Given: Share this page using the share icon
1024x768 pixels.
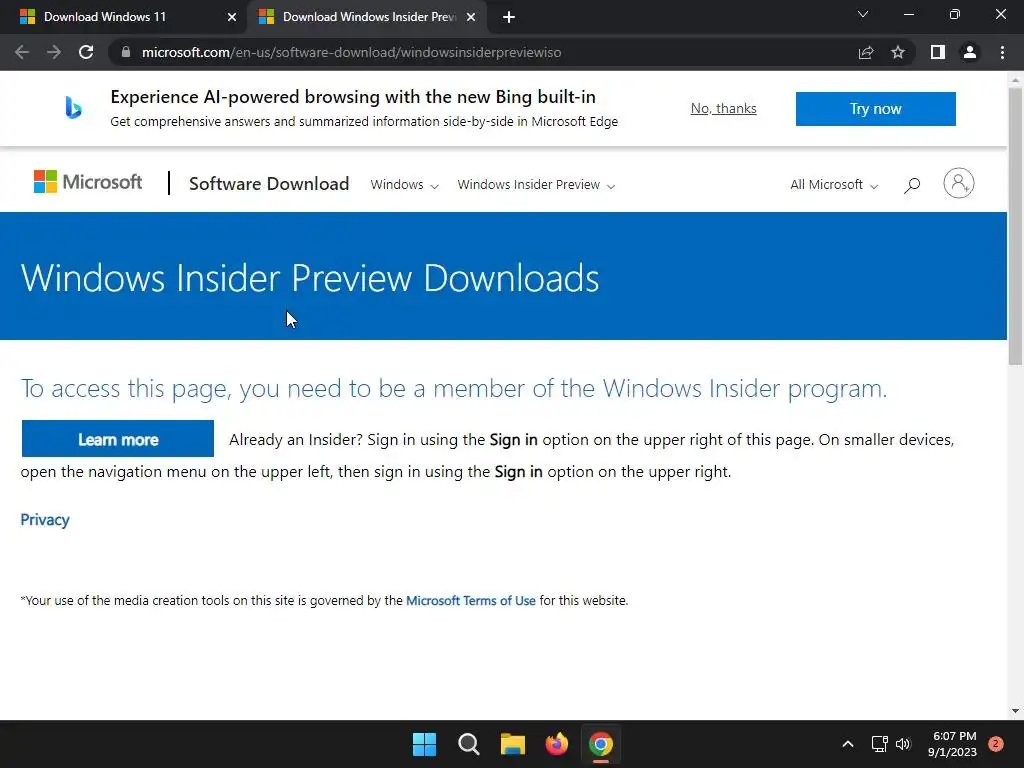Looking at the screenshot, I should point(866,52).
